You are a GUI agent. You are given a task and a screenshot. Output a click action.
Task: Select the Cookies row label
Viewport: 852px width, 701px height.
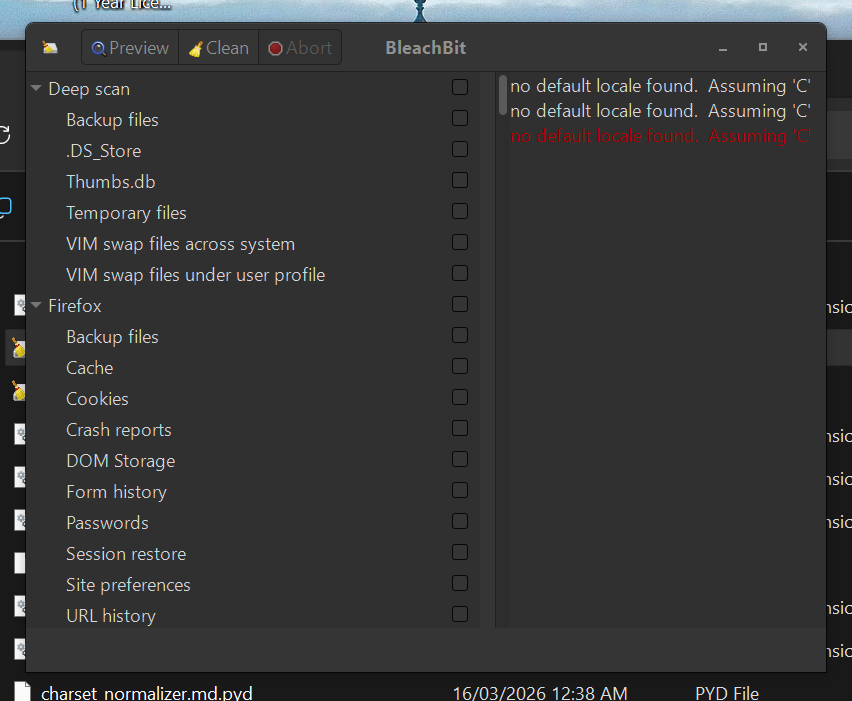[x=97, y=399]
